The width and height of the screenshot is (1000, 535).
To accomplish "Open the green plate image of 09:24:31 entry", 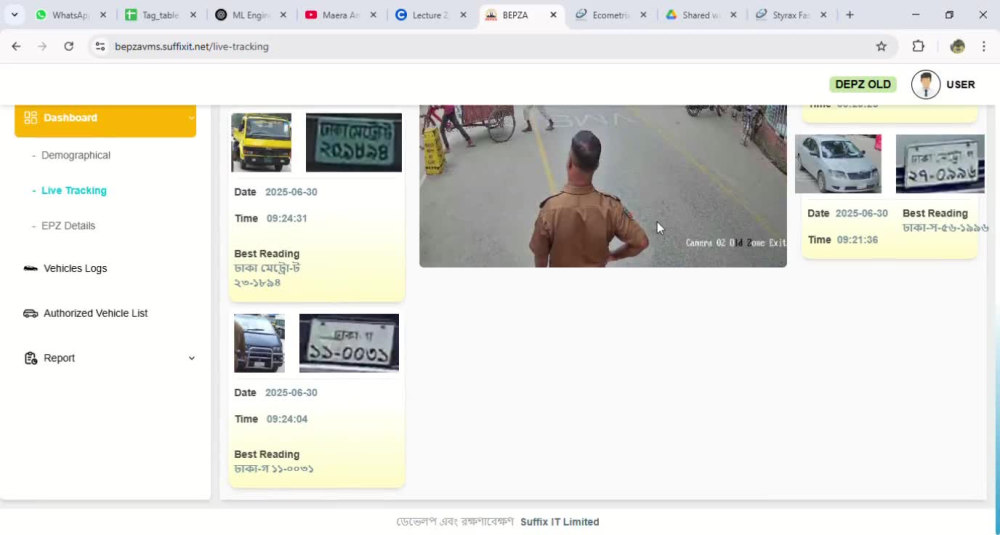I will tap(354, 142).
